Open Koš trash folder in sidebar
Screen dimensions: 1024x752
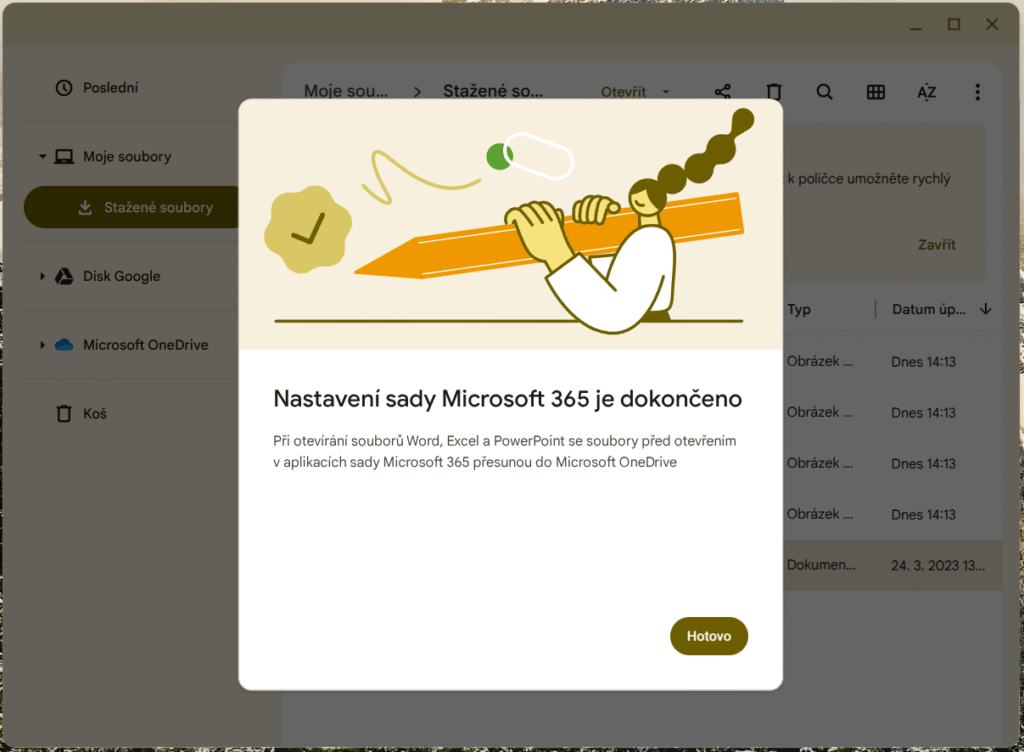(94, 413)
